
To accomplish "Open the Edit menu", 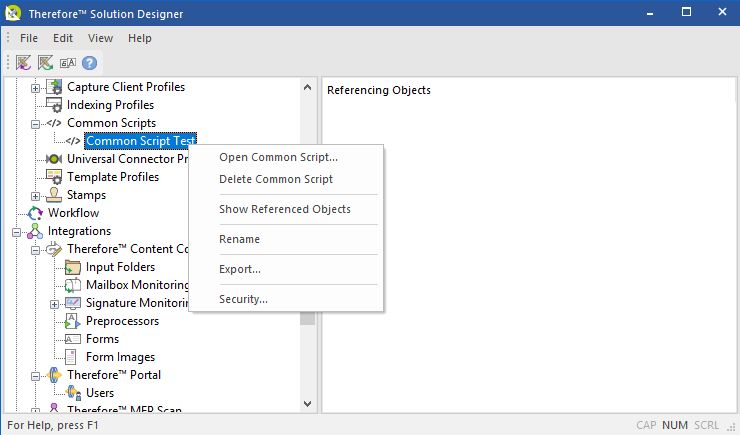I will (x=63, y=38).
